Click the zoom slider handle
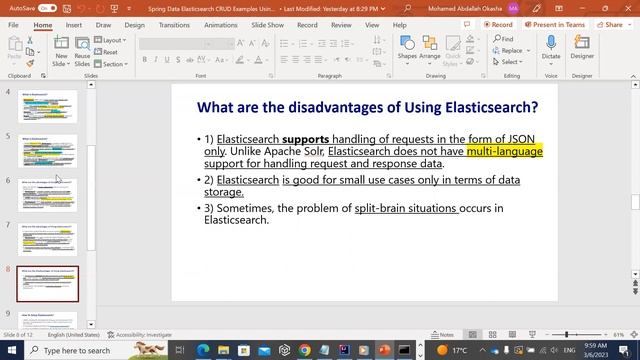This screenshot has height=360, width=640. point(567,334)
